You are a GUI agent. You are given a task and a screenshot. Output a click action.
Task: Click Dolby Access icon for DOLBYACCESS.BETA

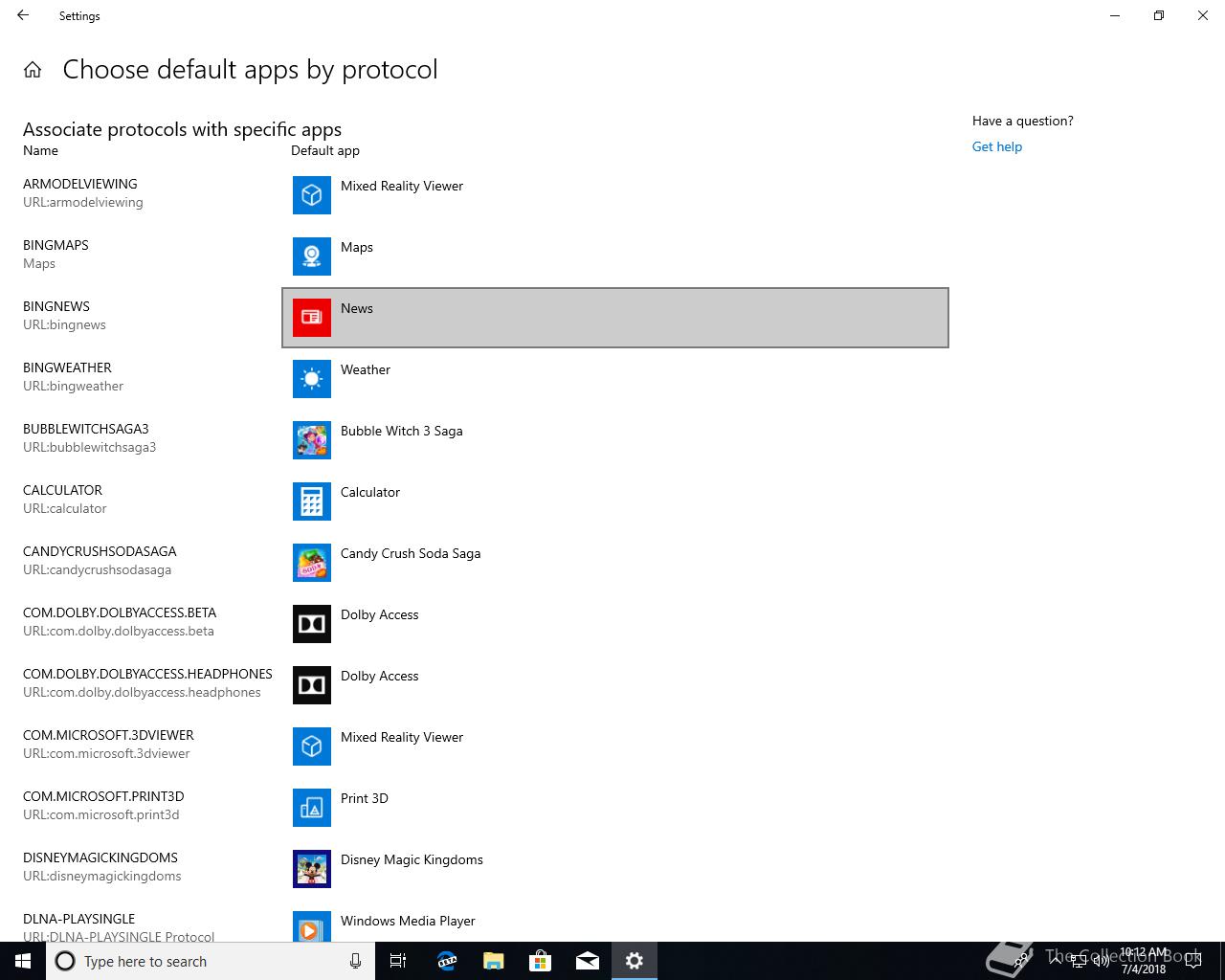(312, 624)
